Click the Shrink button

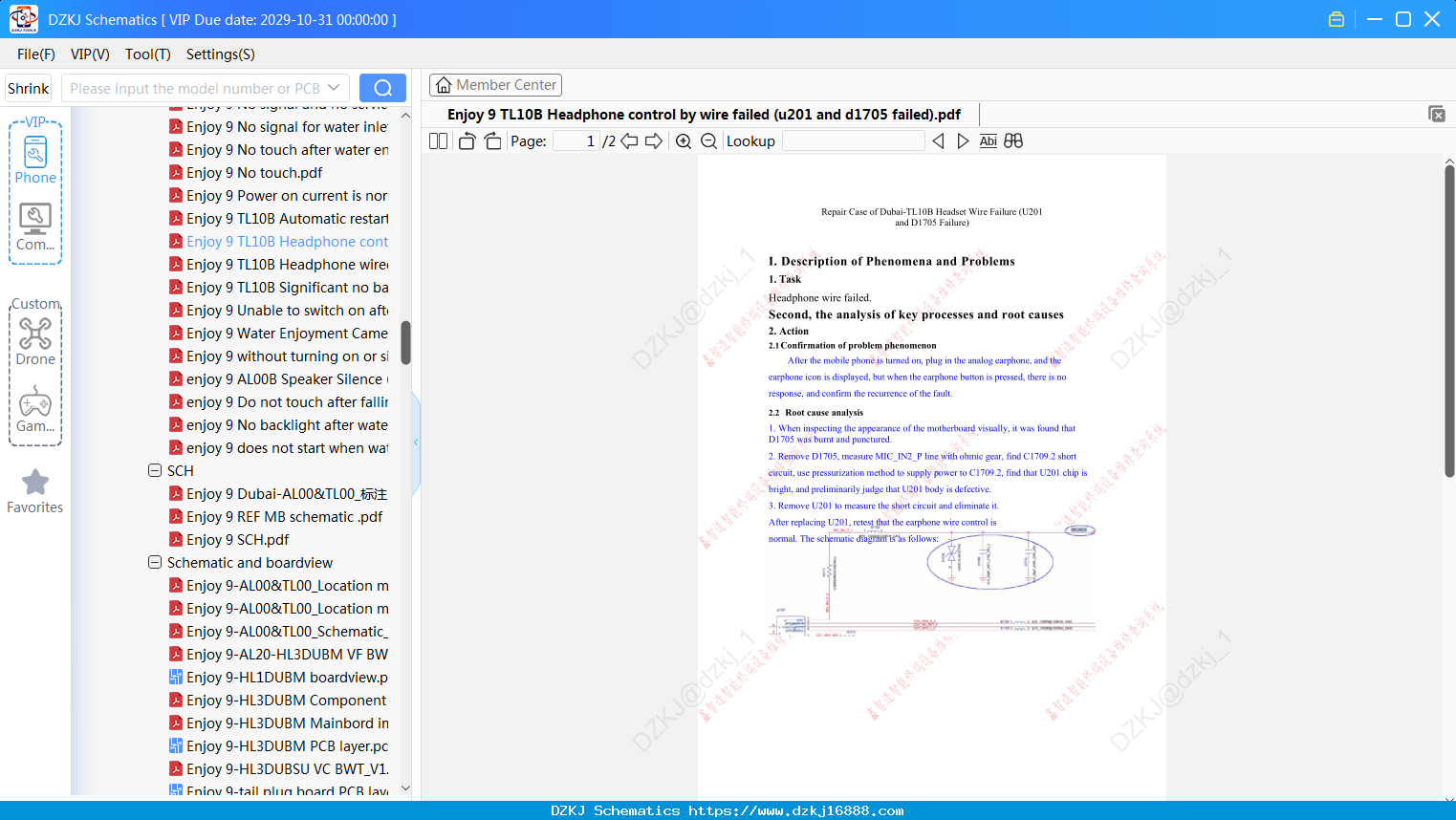point(29,88)
